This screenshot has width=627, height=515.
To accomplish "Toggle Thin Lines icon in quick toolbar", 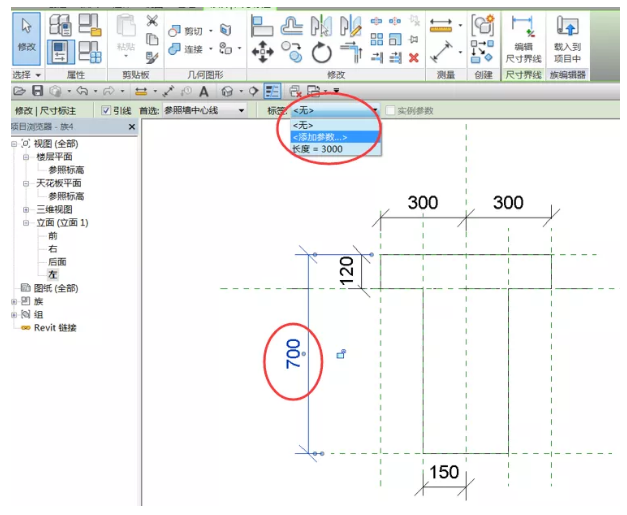I will pos(272,92).
